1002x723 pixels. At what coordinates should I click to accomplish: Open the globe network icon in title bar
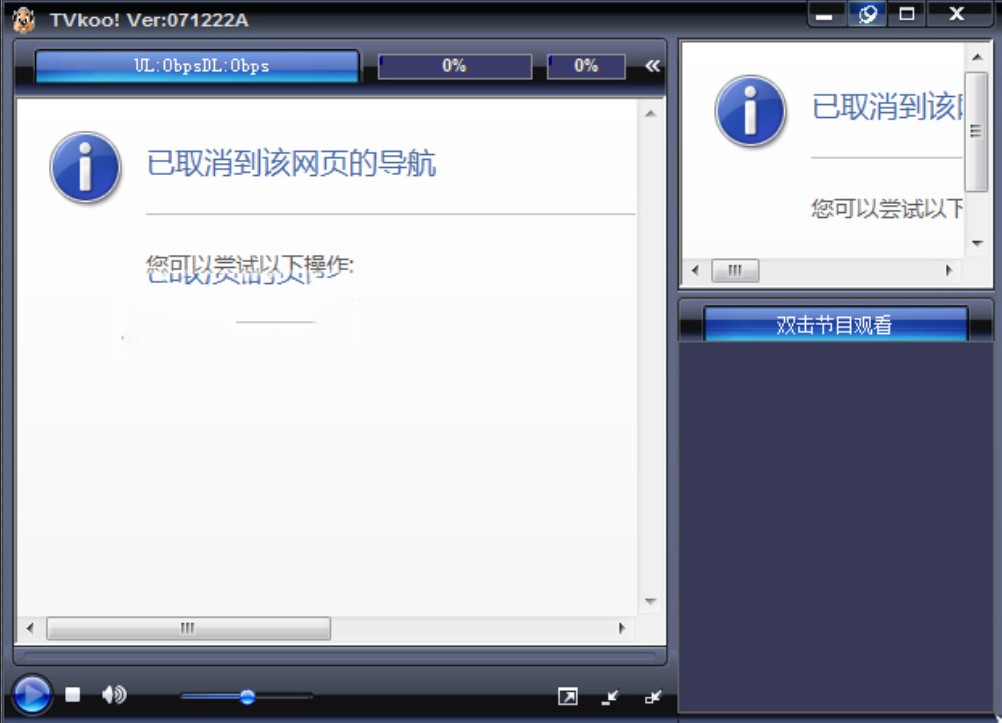tap(868, 14)
